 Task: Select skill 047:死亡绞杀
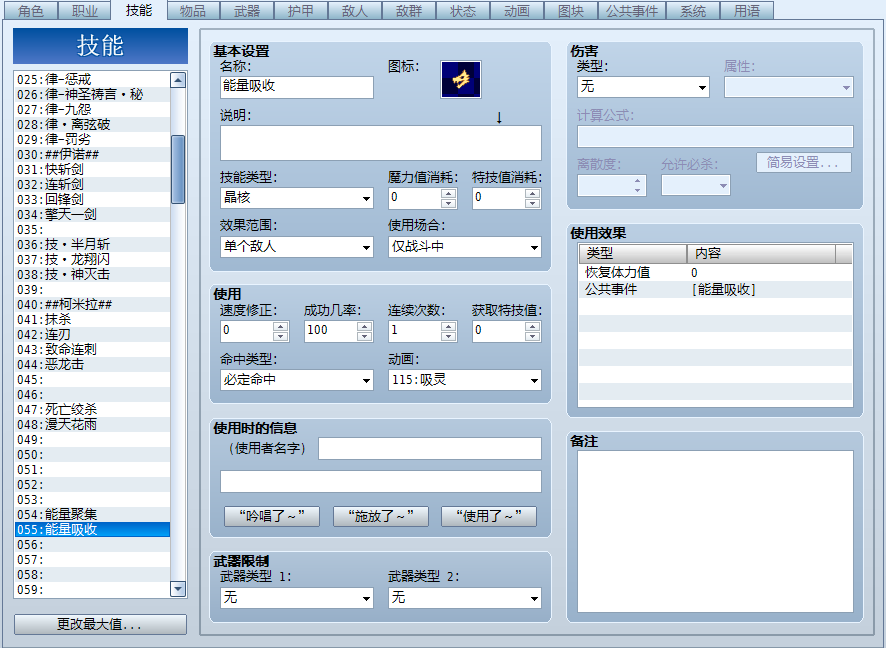92,409
